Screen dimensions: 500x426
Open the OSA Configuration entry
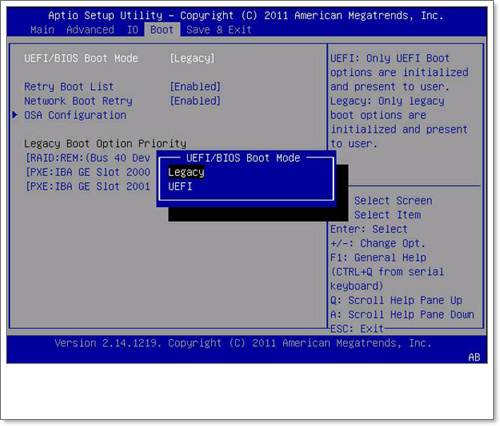[75, 115]
